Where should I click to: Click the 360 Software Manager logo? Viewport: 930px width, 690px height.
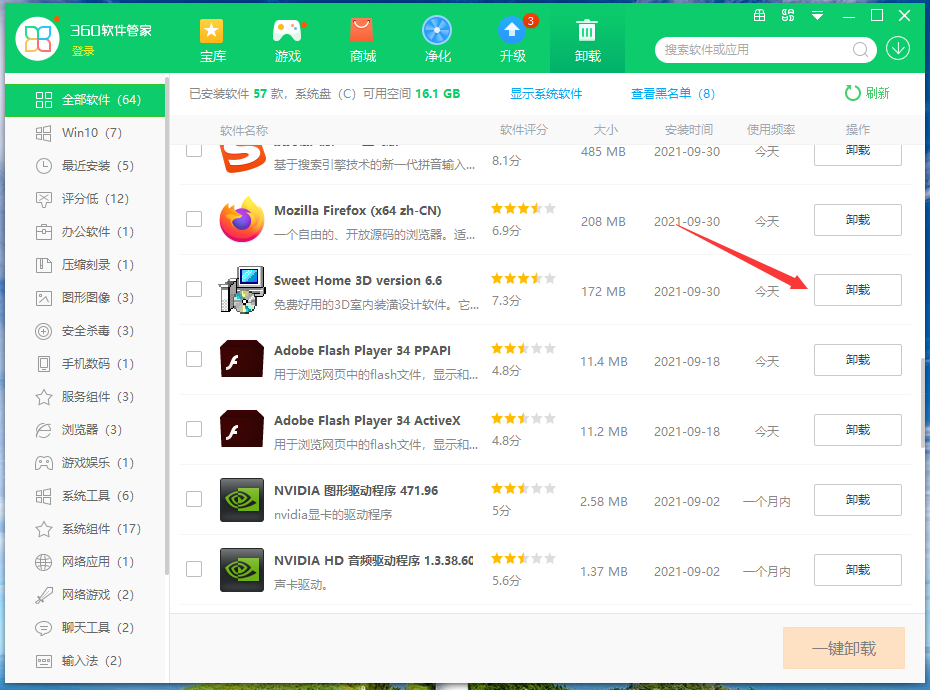(38, 39)
